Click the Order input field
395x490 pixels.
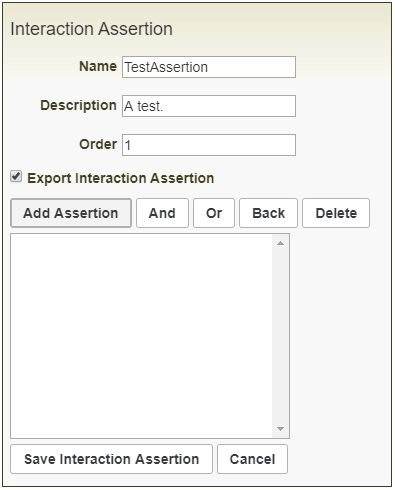pyautogui.click(x=209, y=145)
